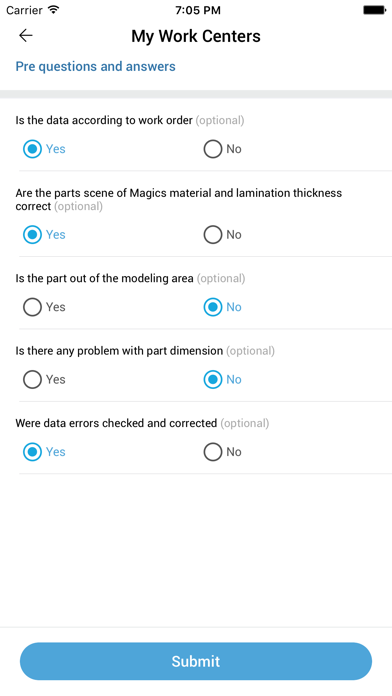Tap the 'Were data errors checked and corrected' question text

pyautogui.click(x=116, y=423)
